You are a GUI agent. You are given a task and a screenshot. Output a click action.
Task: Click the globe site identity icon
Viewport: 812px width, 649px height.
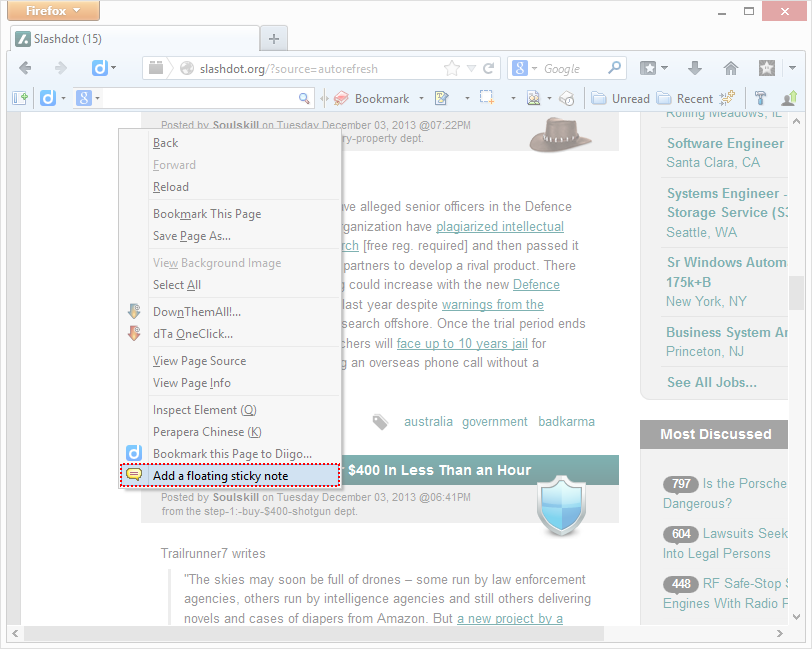pos(187,68)
